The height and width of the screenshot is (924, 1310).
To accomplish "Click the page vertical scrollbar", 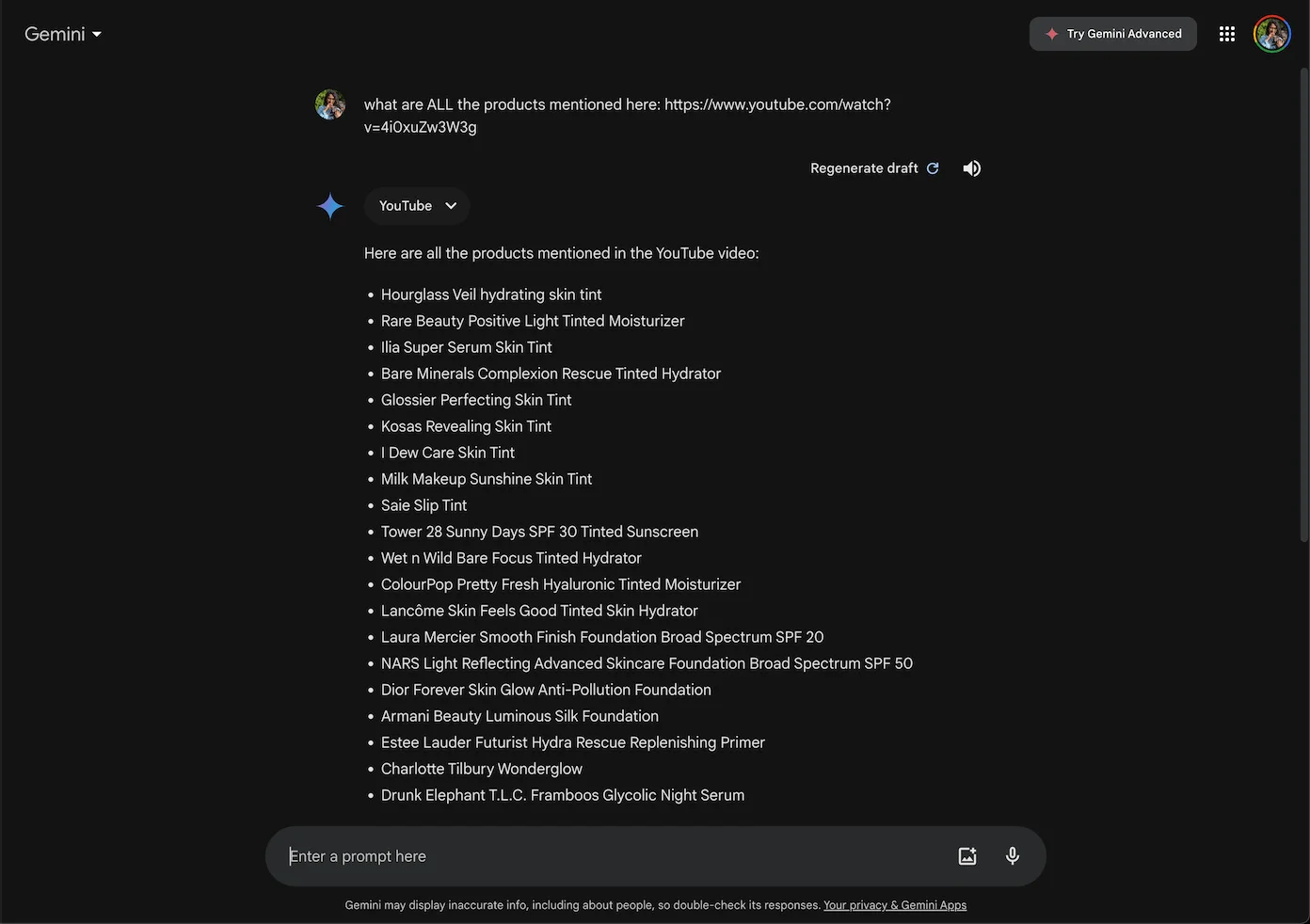I will (x=1303, y=301).
